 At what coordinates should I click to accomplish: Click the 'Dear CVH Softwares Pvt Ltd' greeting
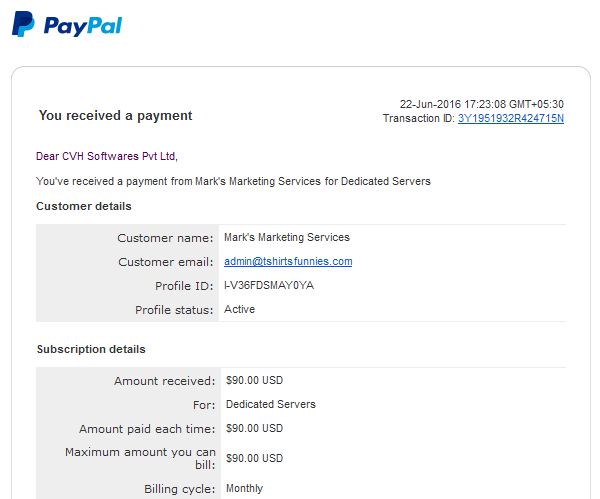(107, 156)
